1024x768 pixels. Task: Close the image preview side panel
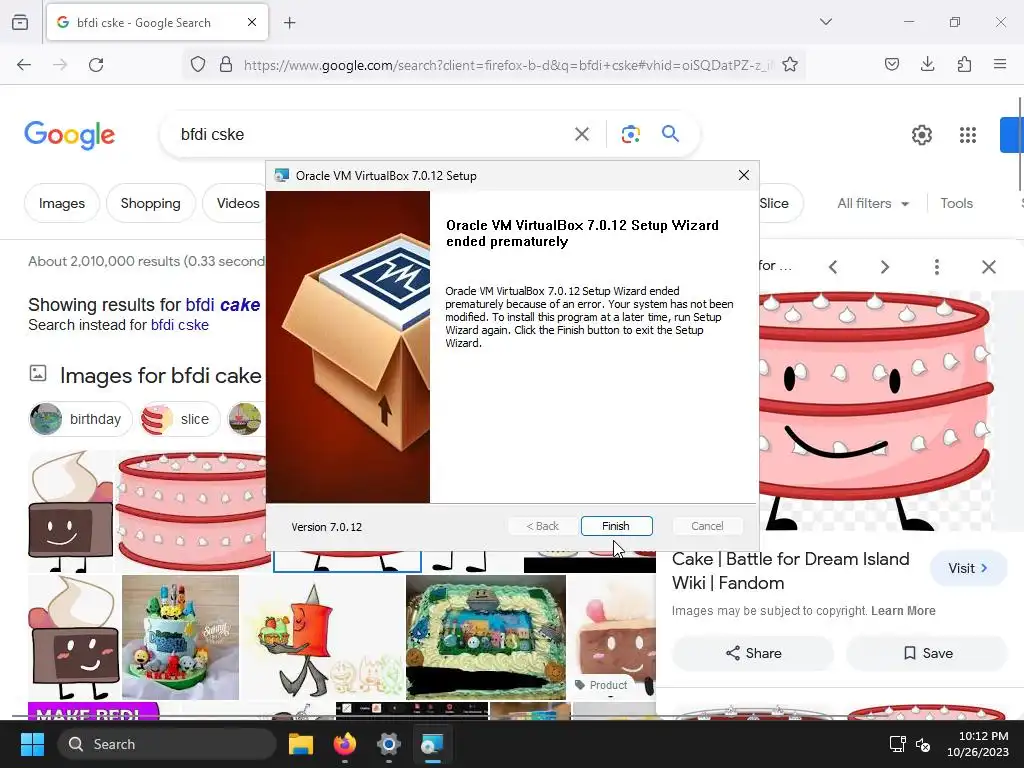989,267
